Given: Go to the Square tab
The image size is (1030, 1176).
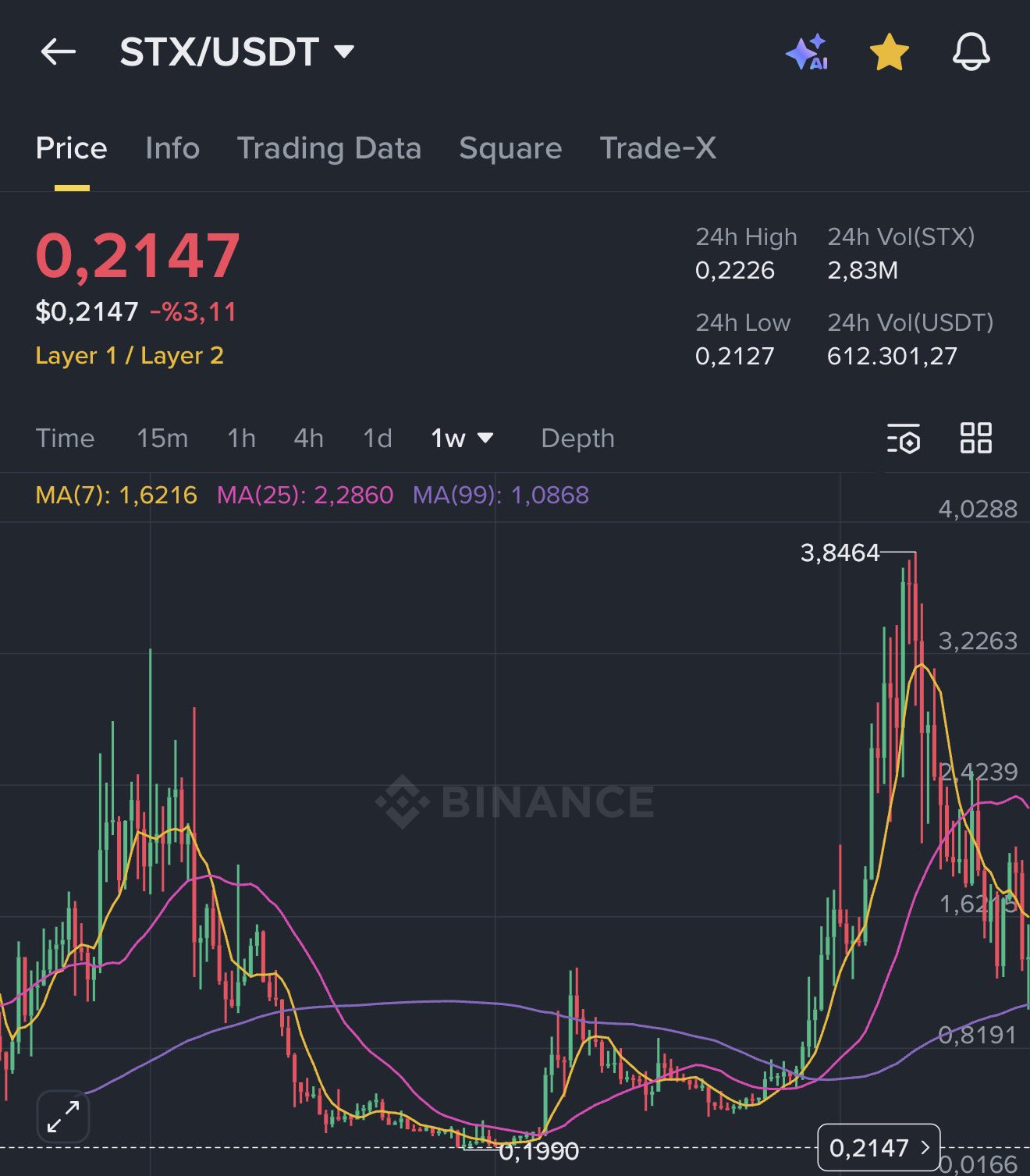Looking at the screenshot, I should pos(510,148).
